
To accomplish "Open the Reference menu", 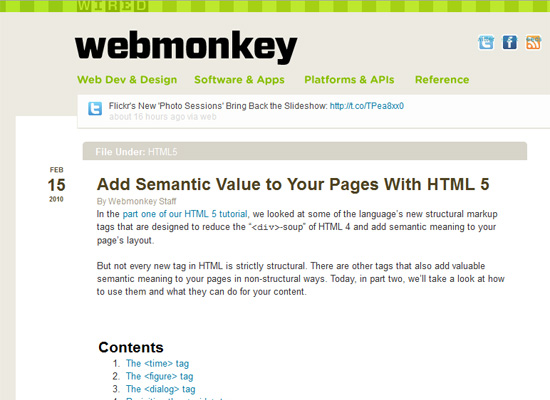I will coord(442,80).
